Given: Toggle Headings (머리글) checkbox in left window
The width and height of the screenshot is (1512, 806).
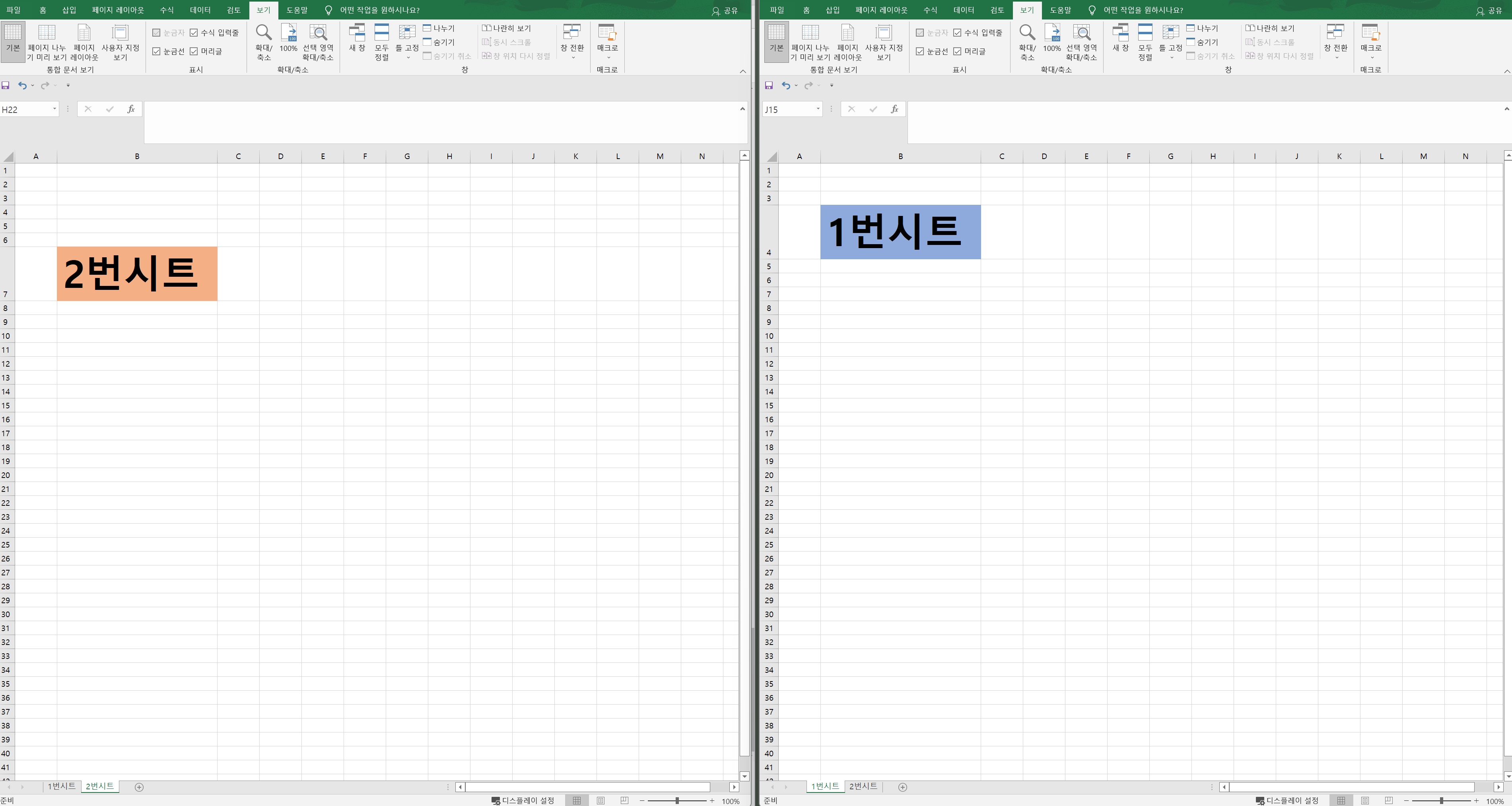Looking at the screenshot, I should 194,52.
